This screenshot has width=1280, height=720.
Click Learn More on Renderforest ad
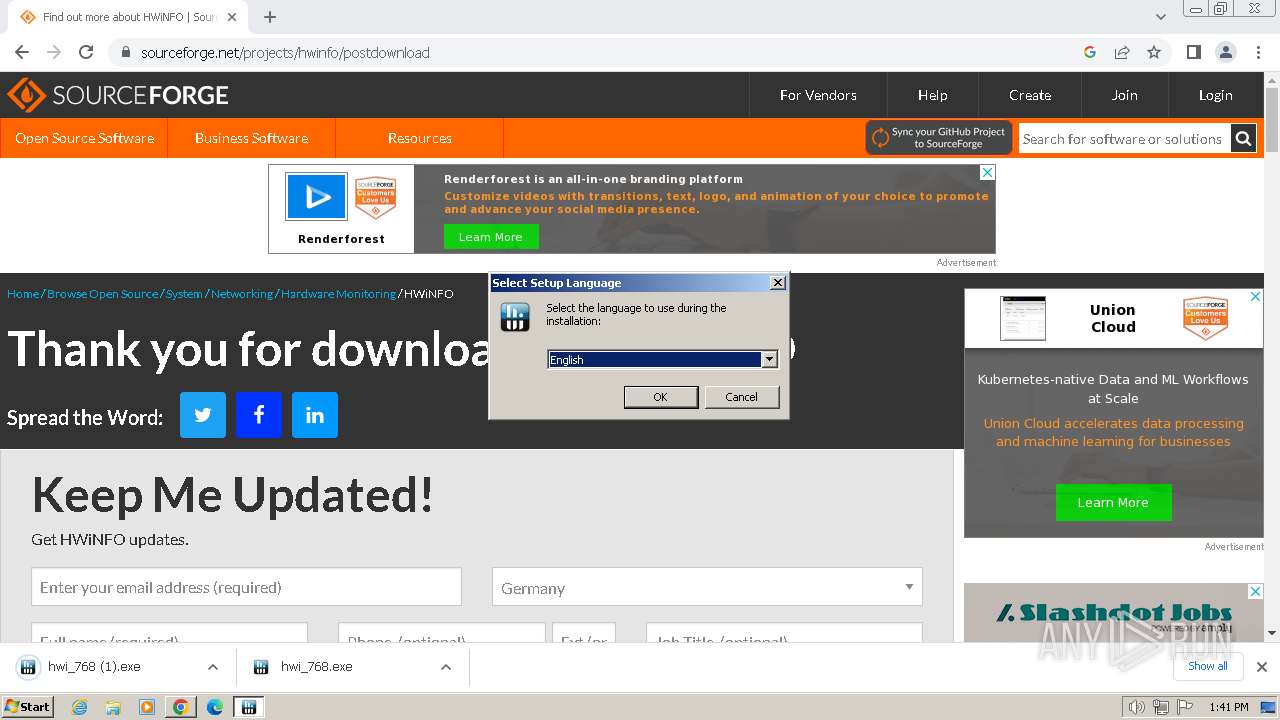click(x=491, y=237)
